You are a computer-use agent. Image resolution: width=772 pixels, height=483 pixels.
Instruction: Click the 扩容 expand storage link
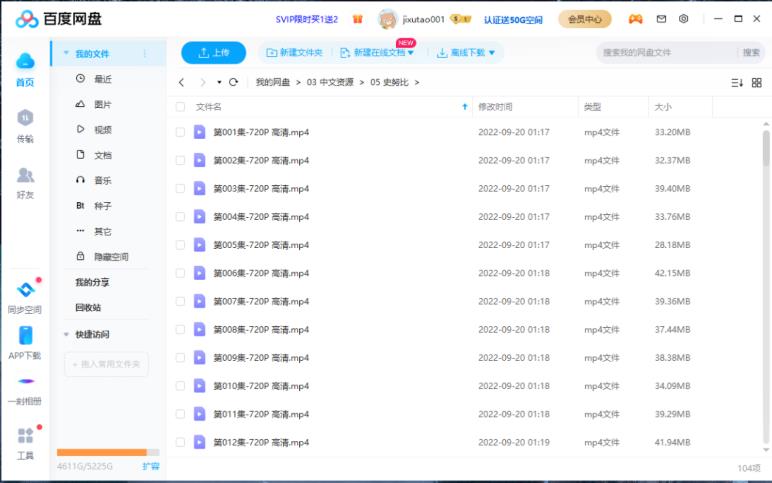tap(151, 466)
